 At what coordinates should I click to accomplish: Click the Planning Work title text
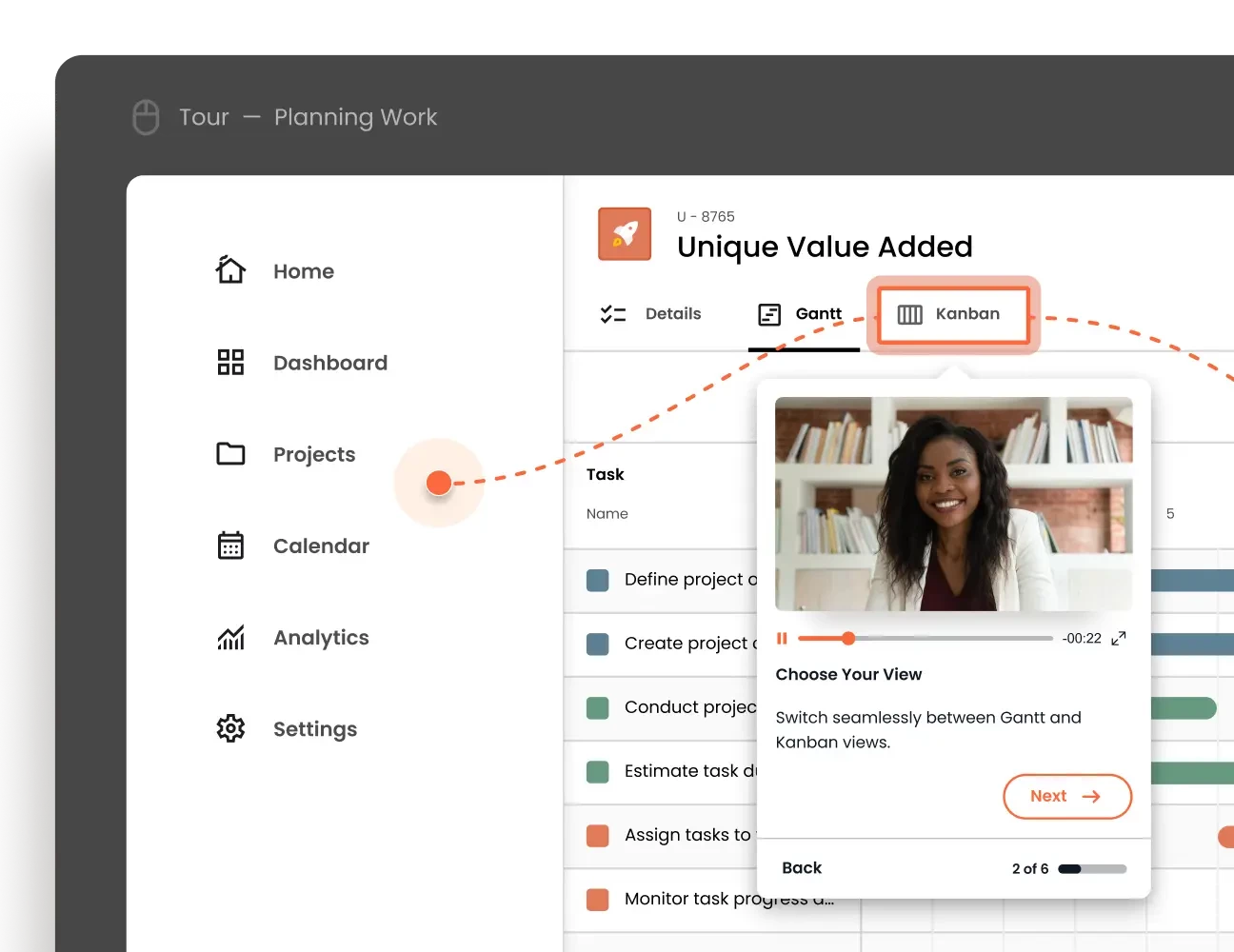click(355, 117)
